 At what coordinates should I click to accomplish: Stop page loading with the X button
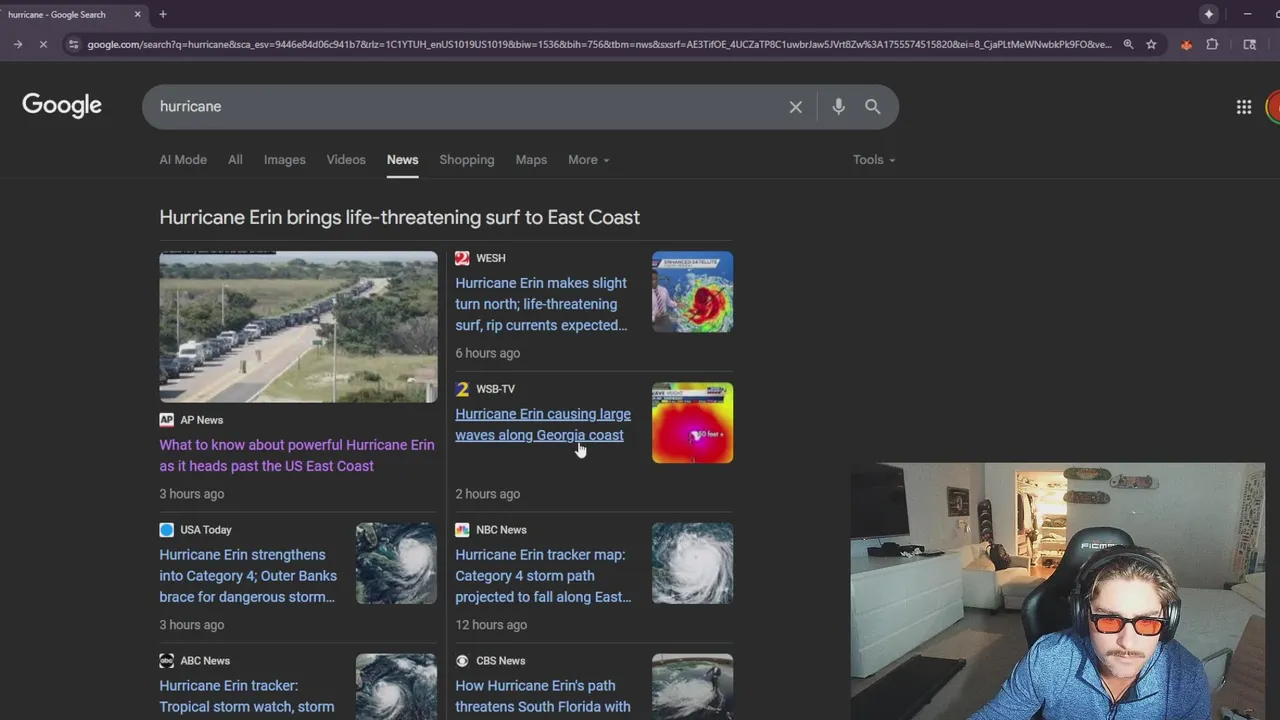pyautogui.click(x=43, y=44)
